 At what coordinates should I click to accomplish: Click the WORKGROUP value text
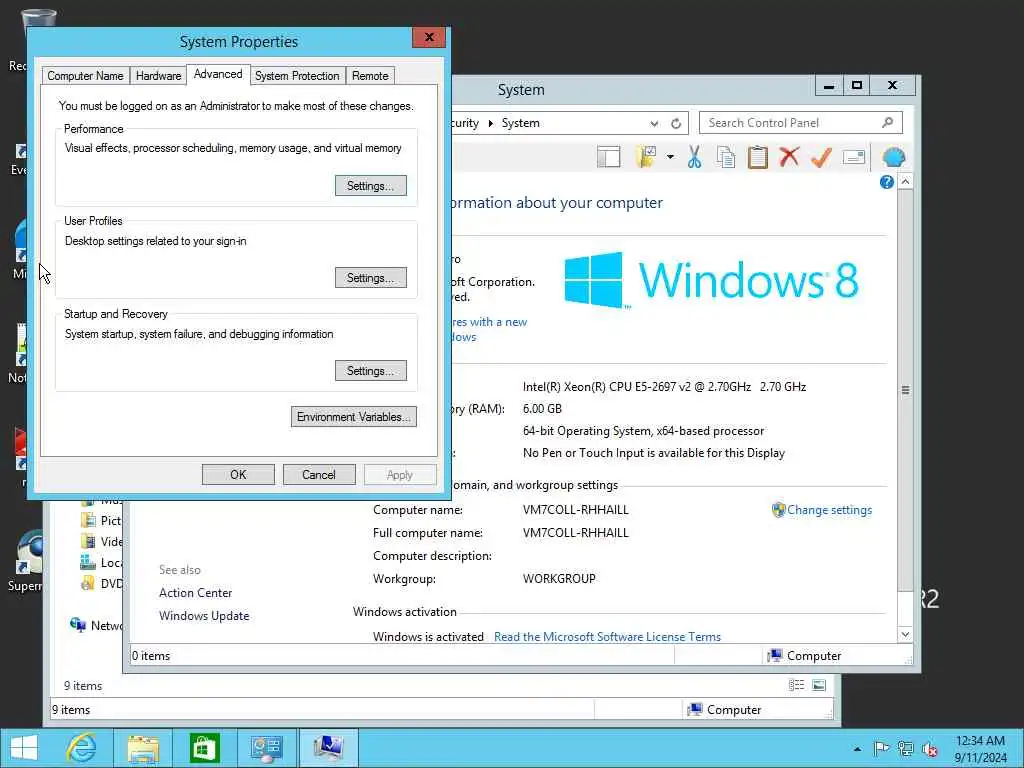[559, 579]
